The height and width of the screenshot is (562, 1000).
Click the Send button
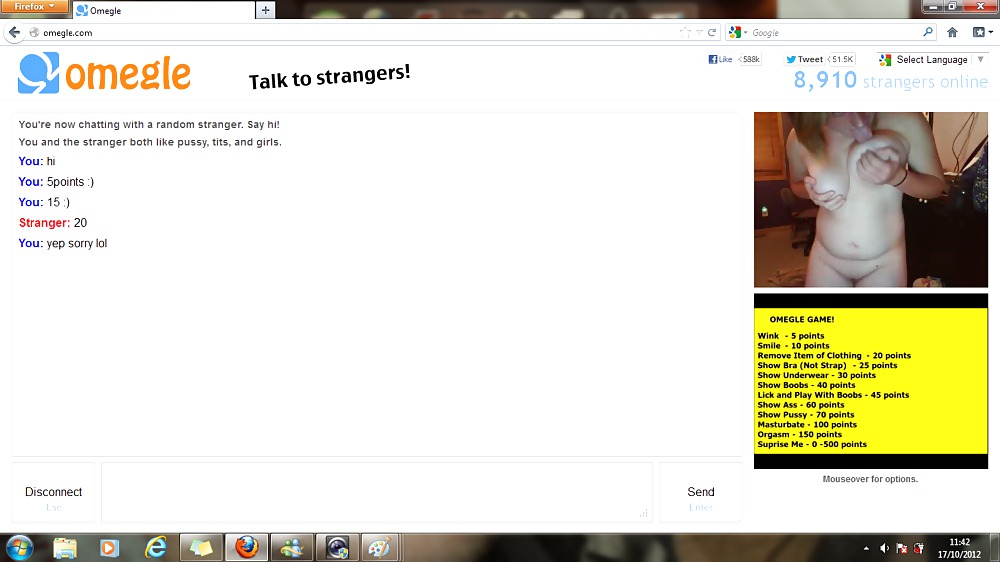pyautogui.click(x=700, y=492)
